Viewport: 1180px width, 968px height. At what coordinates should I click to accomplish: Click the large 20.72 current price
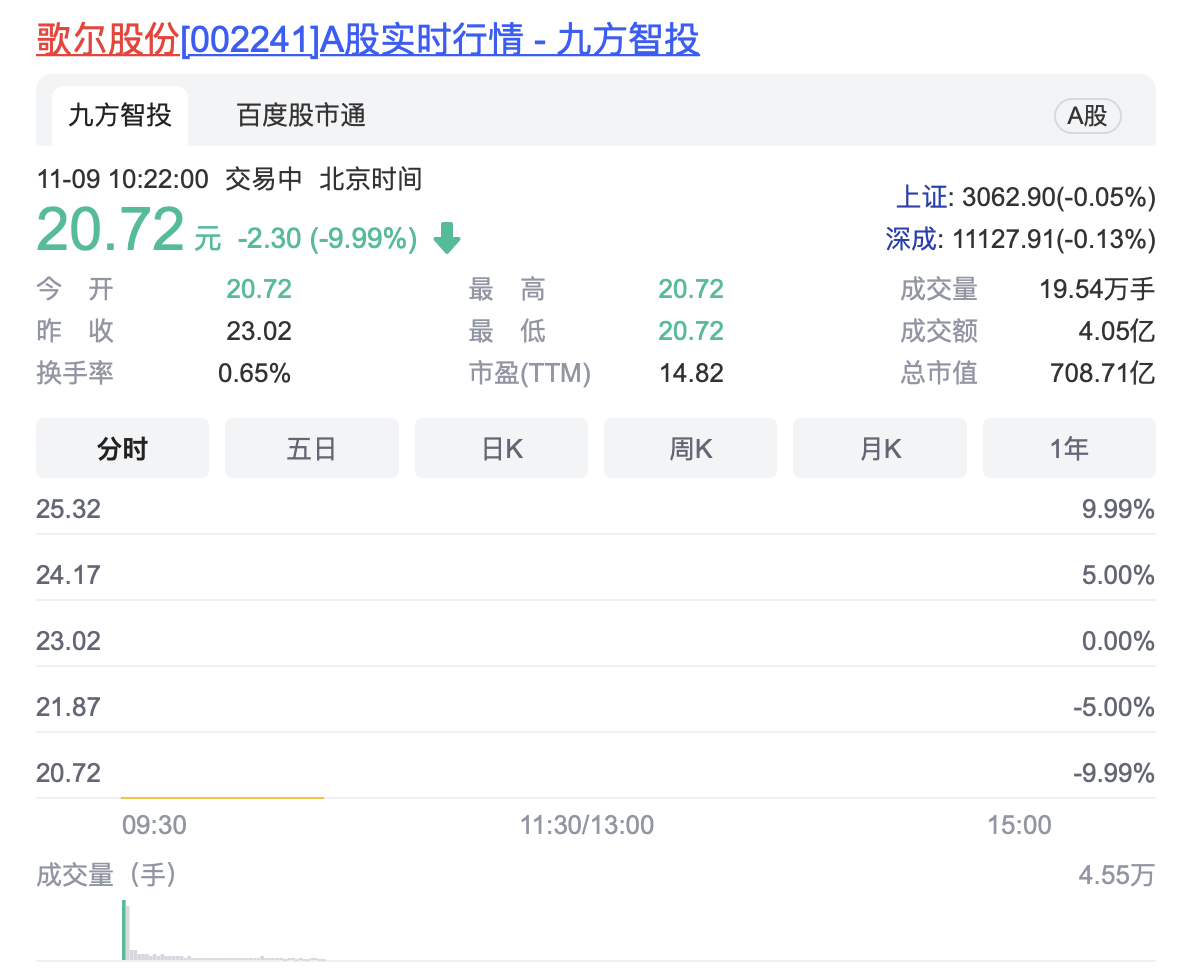pyautogui.click(x=110, y=229)
